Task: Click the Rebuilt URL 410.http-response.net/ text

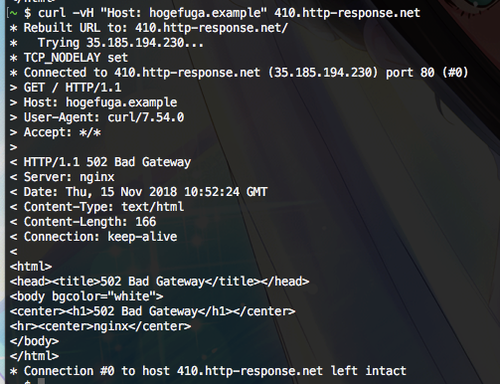Action: pyautogui.click(x=211, y=28)
